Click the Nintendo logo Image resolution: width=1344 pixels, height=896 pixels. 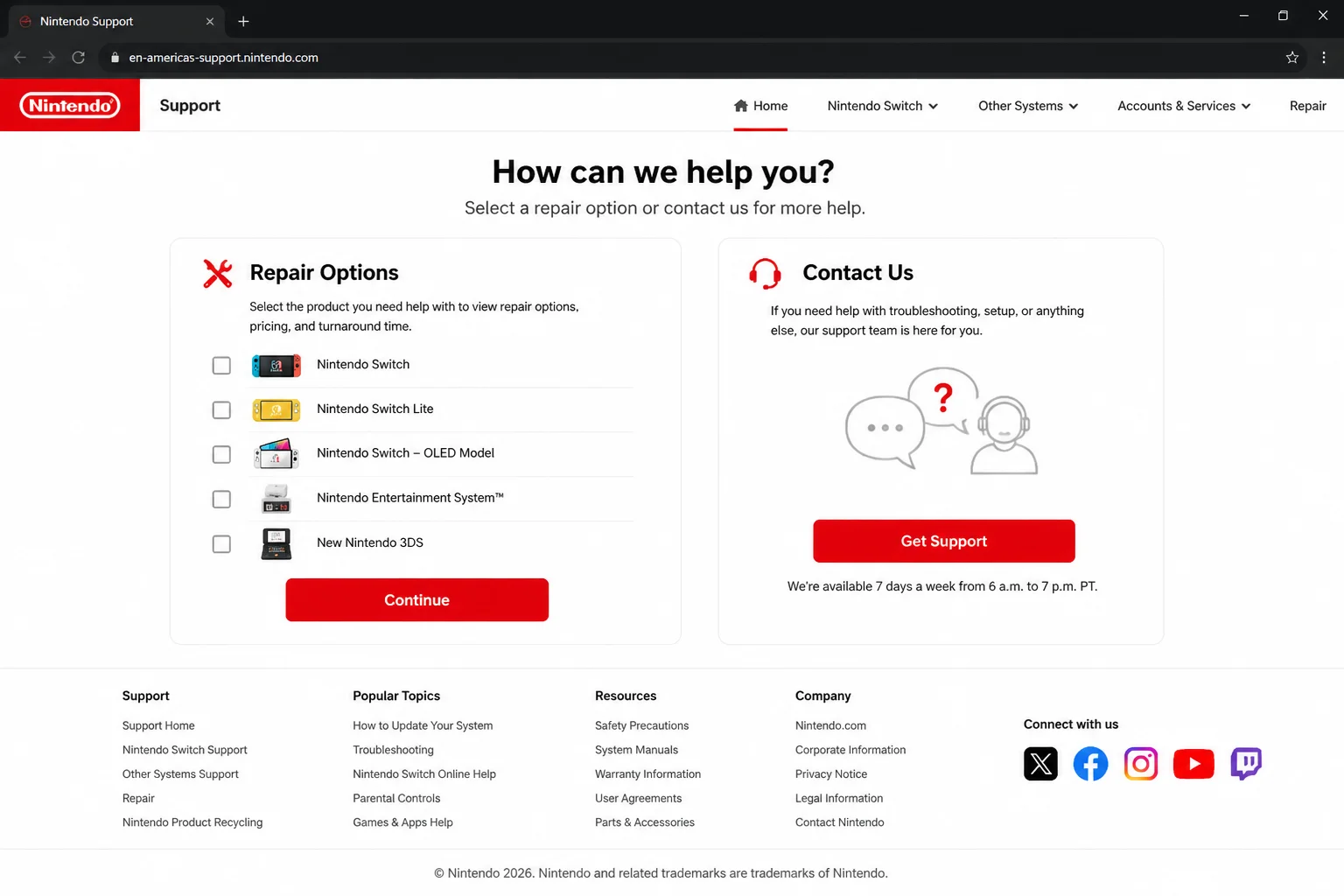(70, 106)
